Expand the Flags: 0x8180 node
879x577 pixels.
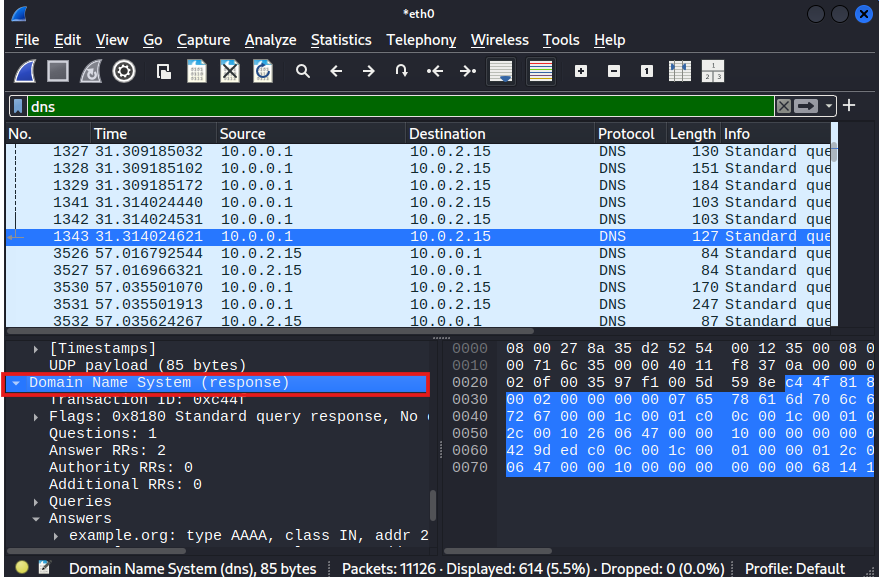tap(36, 417)
